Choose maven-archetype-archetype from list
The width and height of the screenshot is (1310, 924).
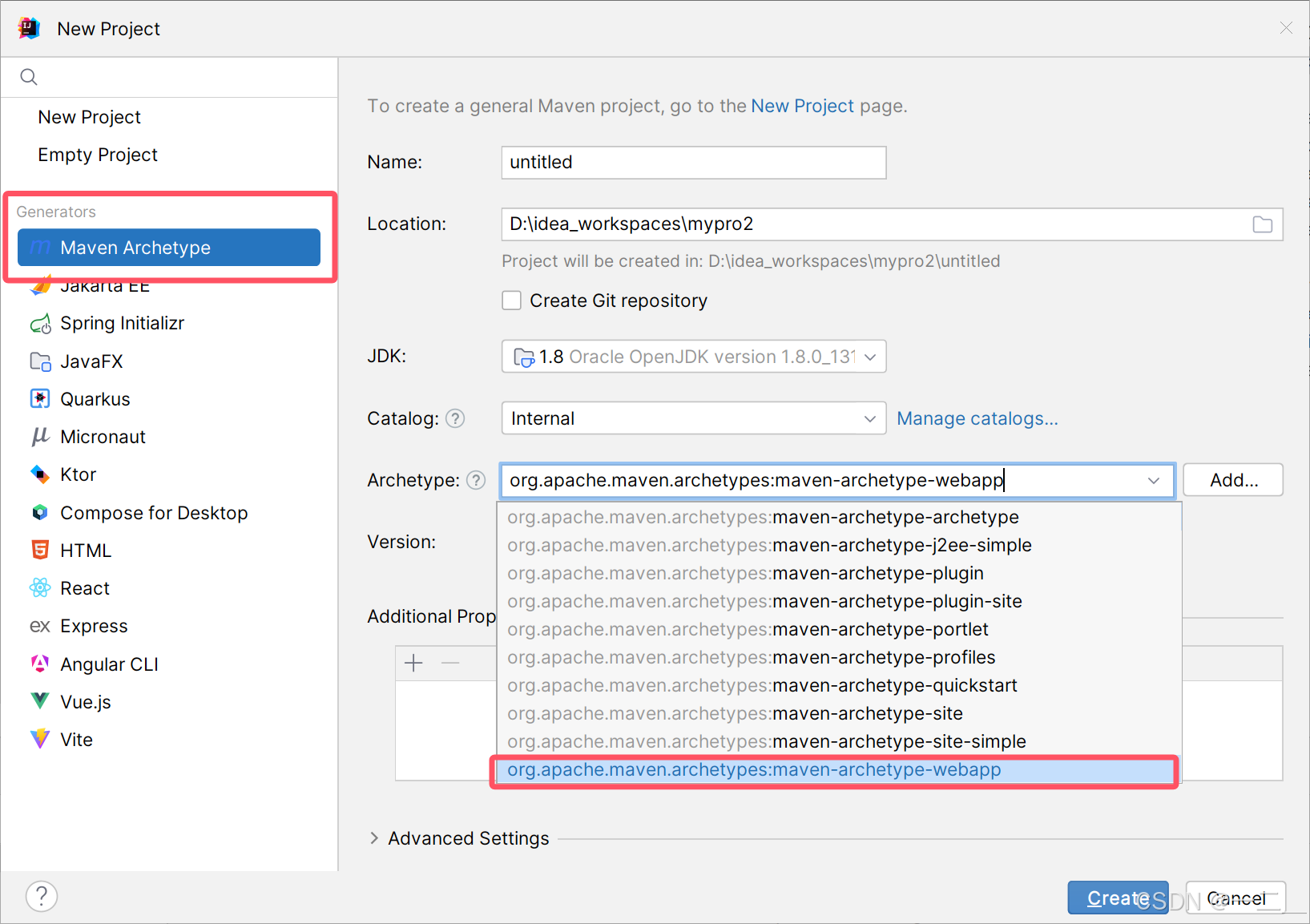(839, 517)
